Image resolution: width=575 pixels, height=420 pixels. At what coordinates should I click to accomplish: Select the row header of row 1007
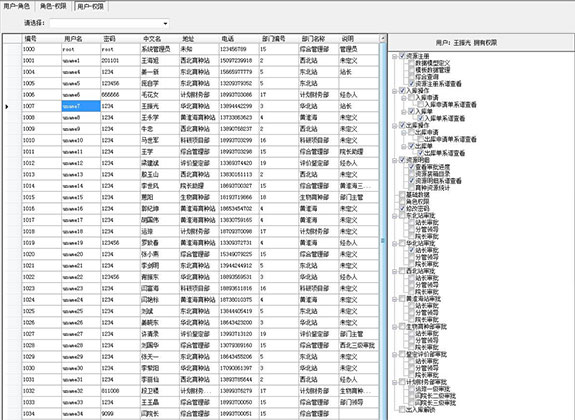[x=12, y=106]
